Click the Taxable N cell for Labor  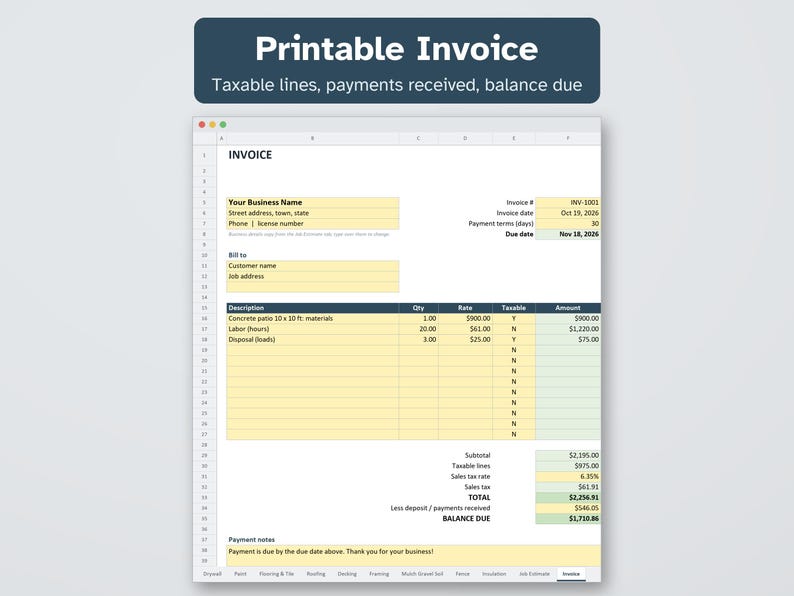[513, 329]
